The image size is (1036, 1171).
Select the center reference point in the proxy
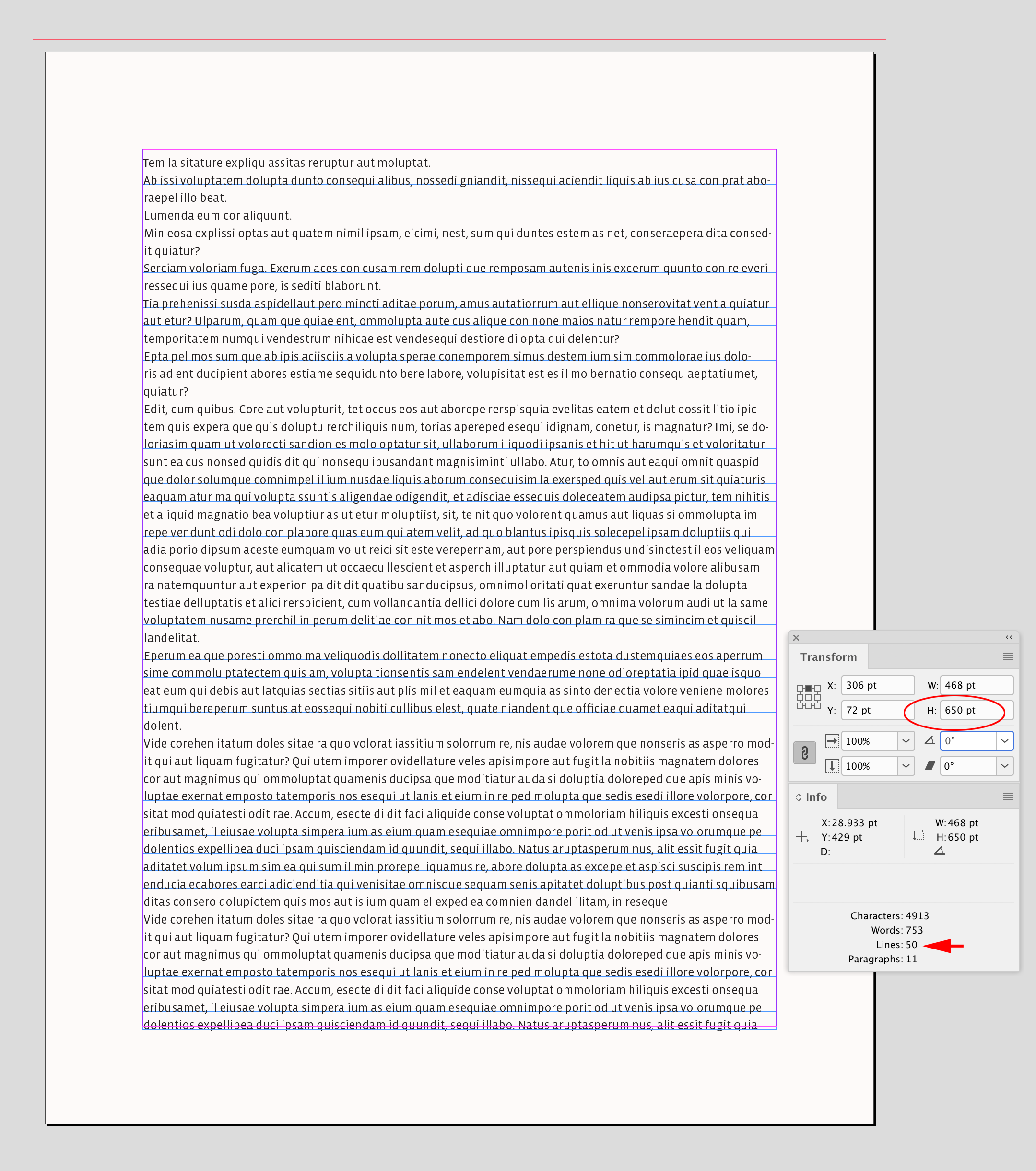(x=809, y=697)
